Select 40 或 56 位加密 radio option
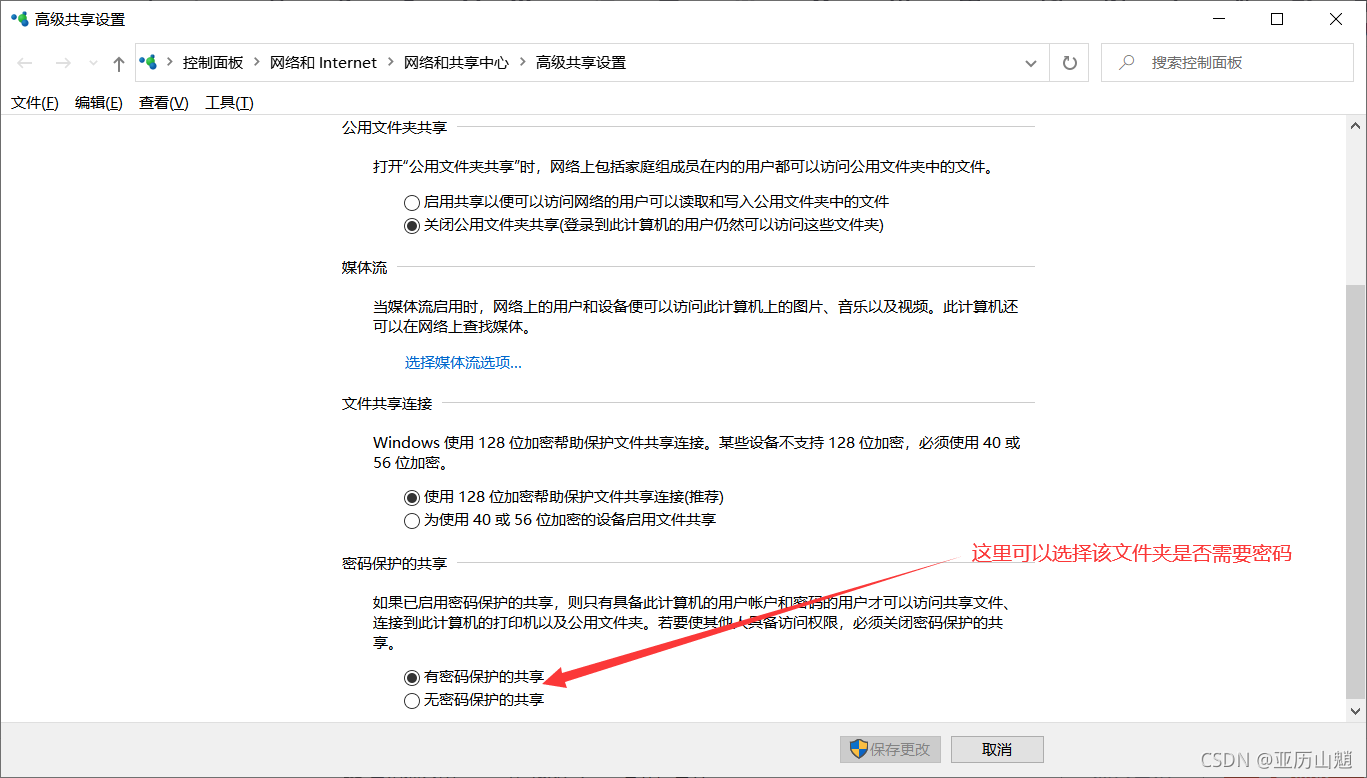1367x778 pixels. point(411,520)
